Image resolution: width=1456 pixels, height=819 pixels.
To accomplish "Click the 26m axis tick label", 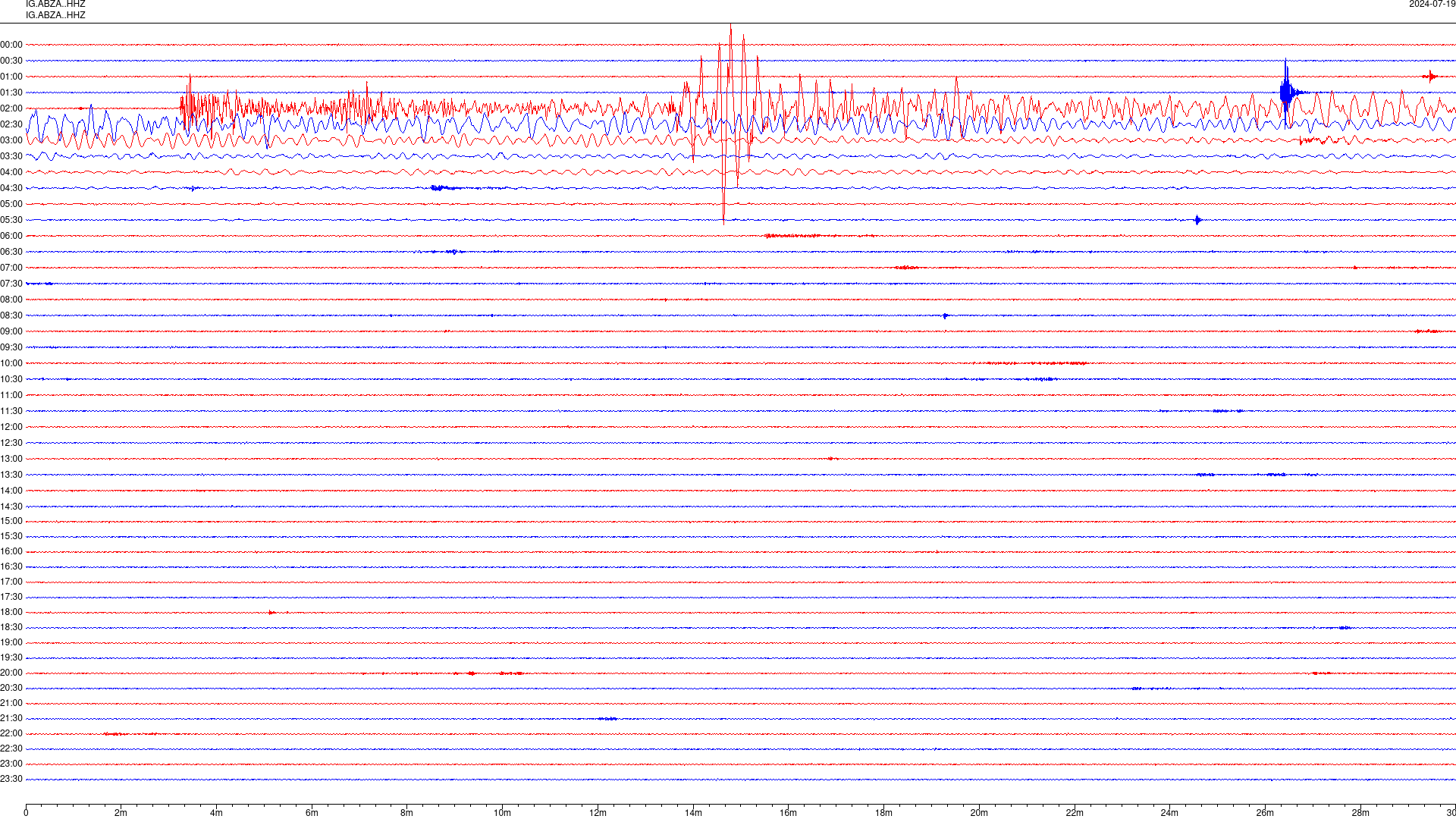I will pos(1265,813).
